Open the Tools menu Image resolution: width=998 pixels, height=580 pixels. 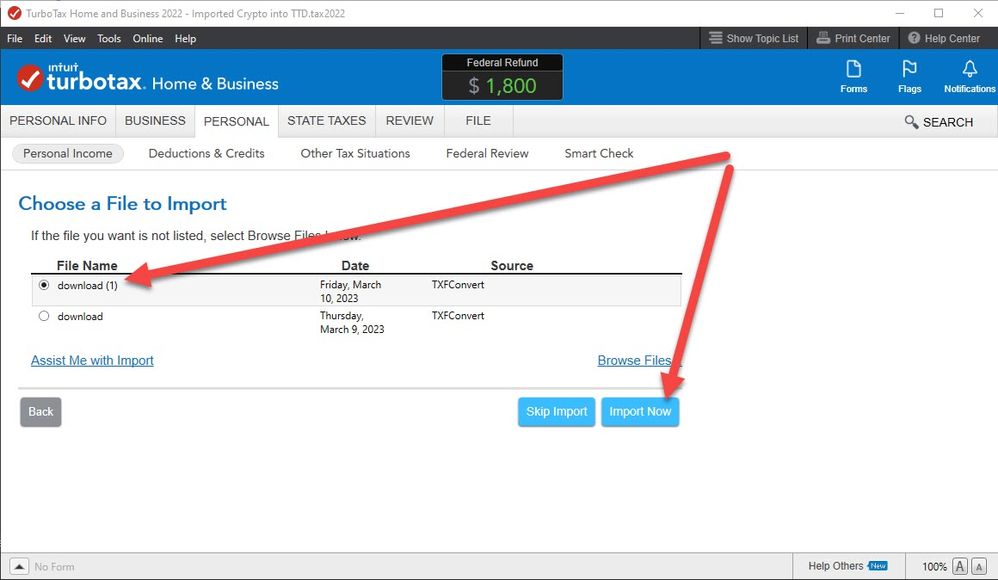109,38
